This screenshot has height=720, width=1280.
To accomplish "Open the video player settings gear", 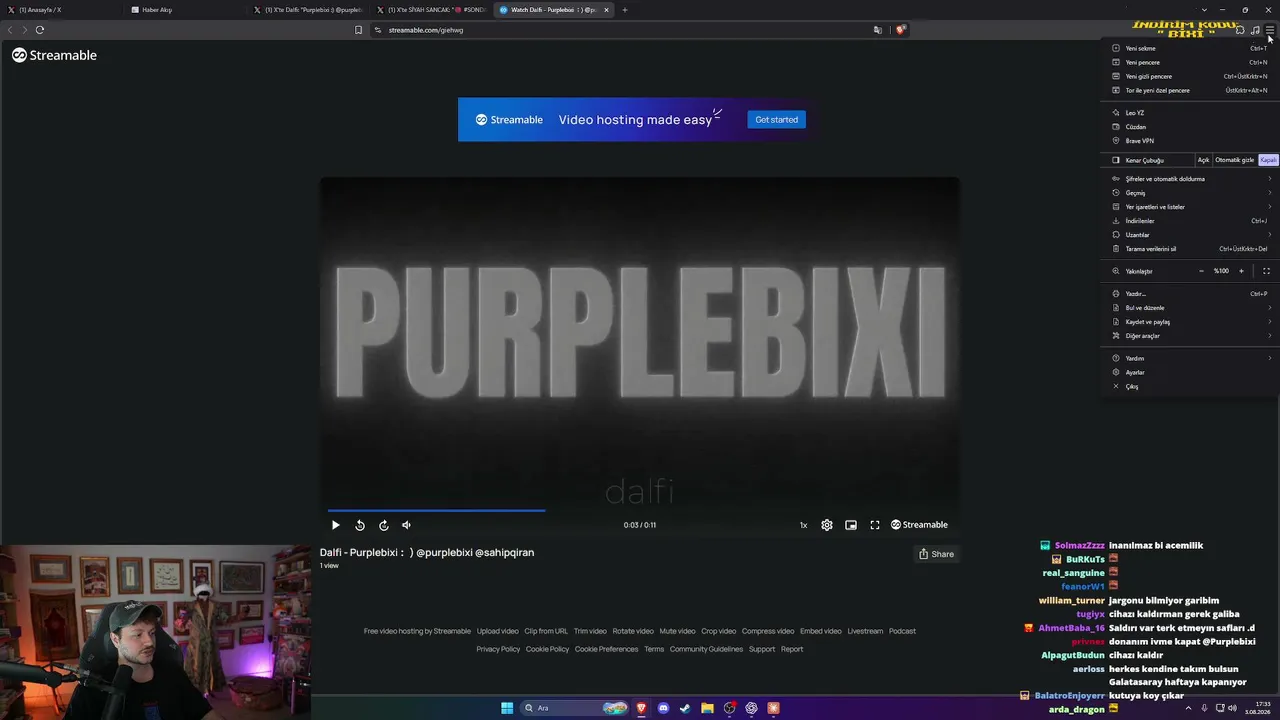I will click(x=827, y=525).
